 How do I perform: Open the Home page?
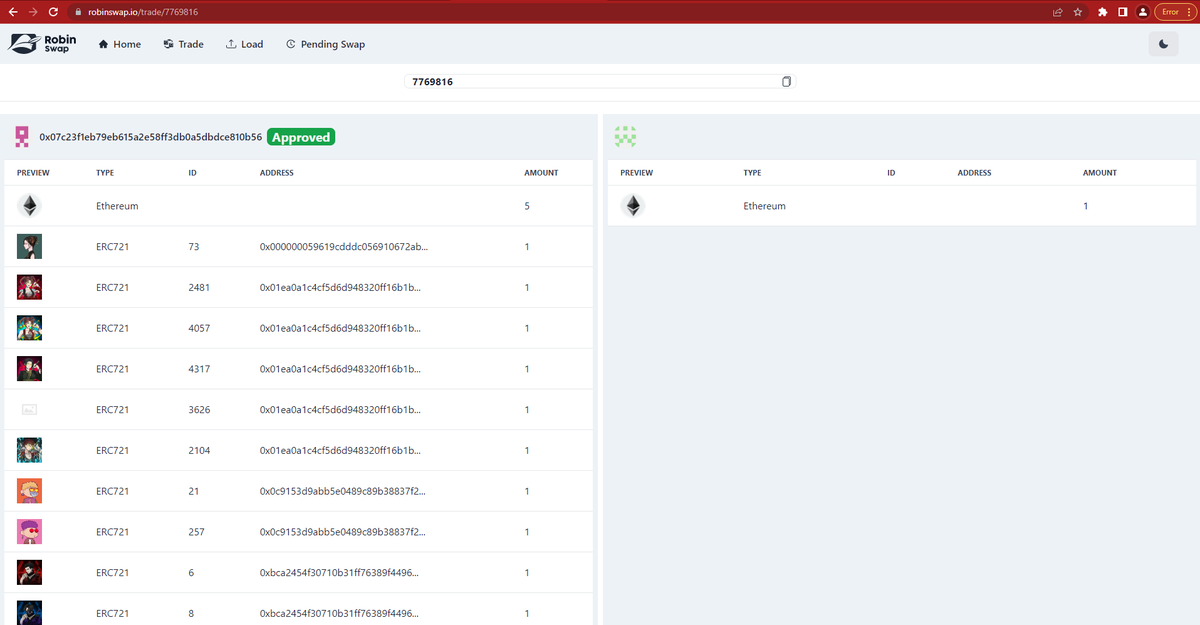pyautogui.click(x=119, y=44)
